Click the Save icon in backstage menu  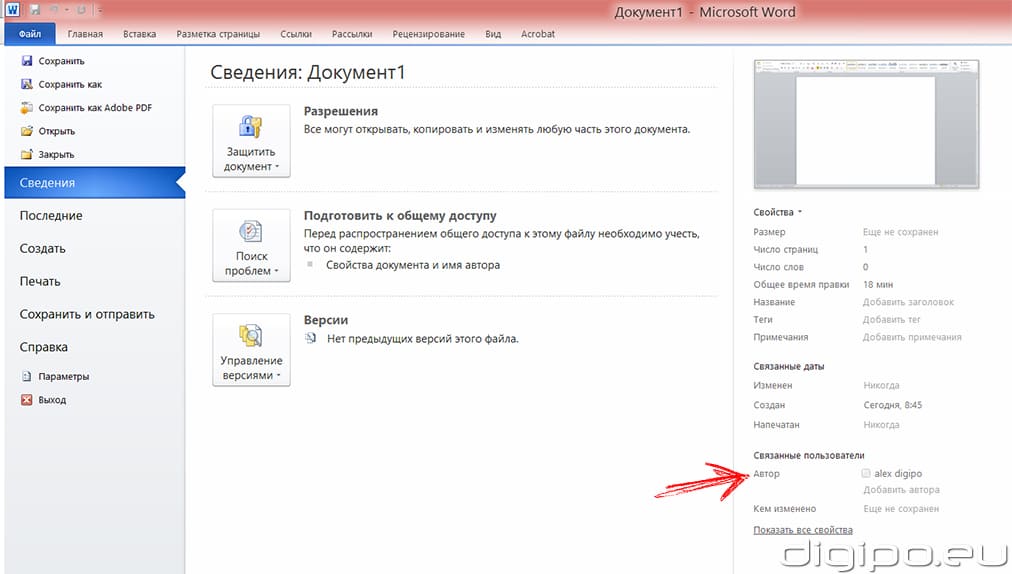click(27, 62)
